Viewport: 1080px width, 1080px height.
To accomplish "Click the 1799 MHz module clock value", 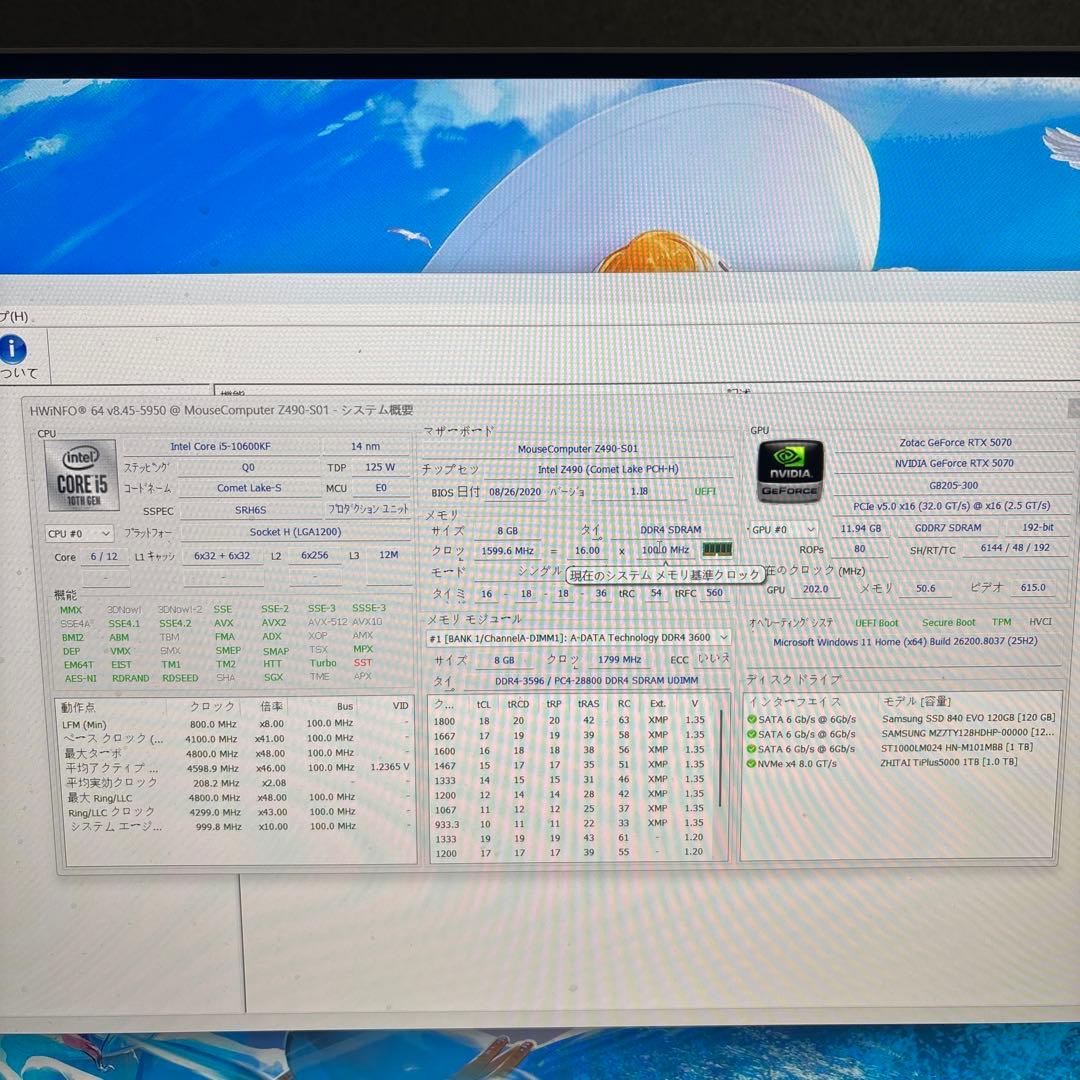I will [619, 660].
